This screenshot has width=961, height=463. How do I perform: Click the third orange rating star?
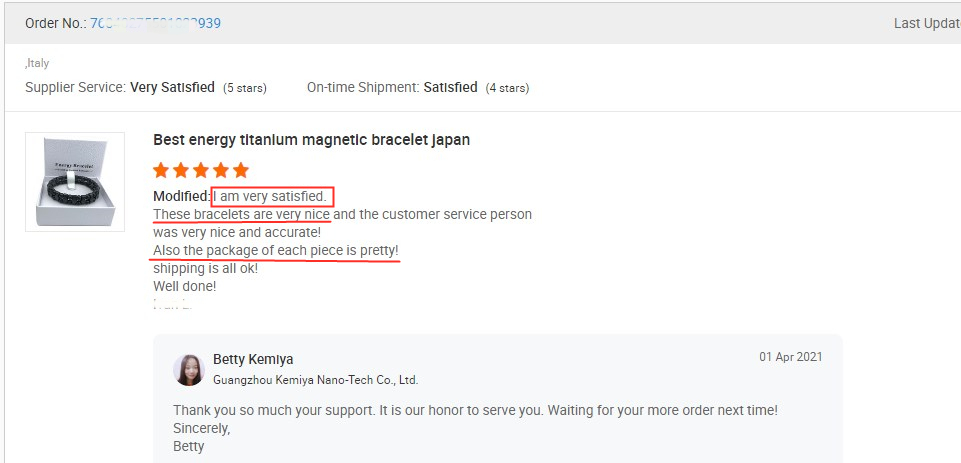pyautogui.click(x=201, y=170)
